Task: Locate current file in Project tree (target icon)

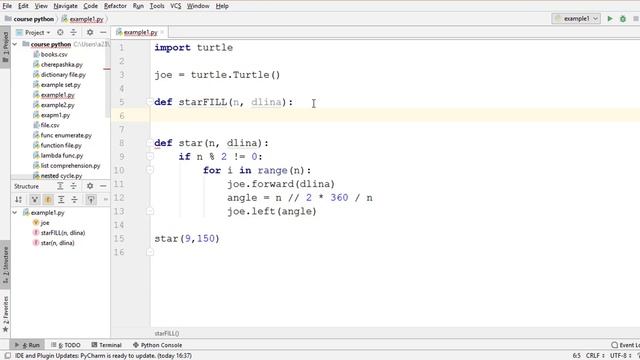Action: pos(60,32)
